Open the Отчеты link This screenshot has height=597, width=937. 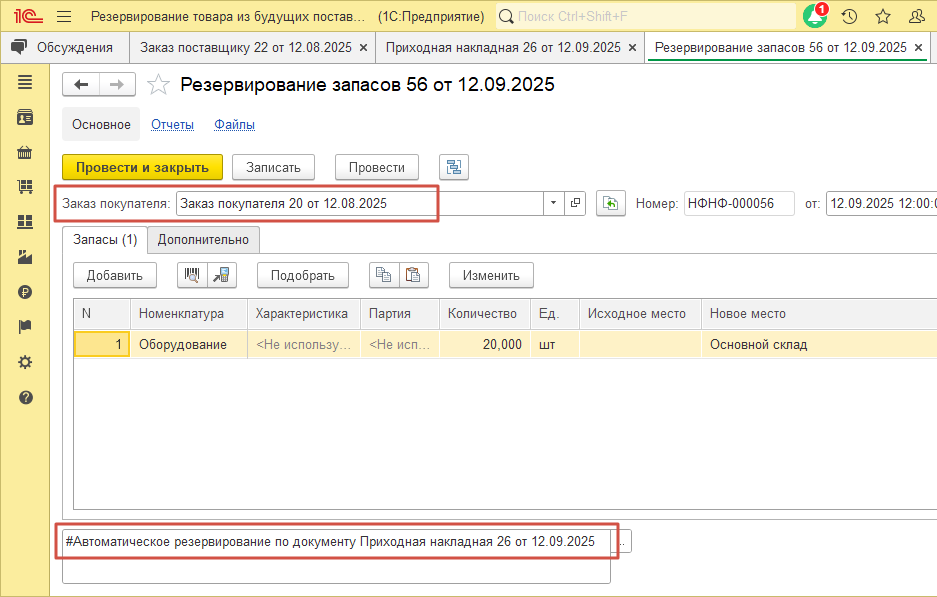[x=172, y=125]
